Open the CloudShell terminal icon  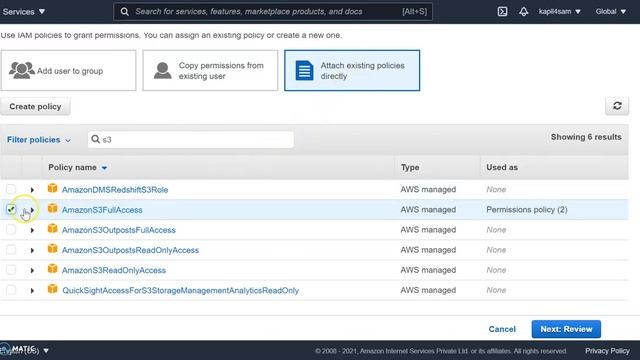[502, 11]
